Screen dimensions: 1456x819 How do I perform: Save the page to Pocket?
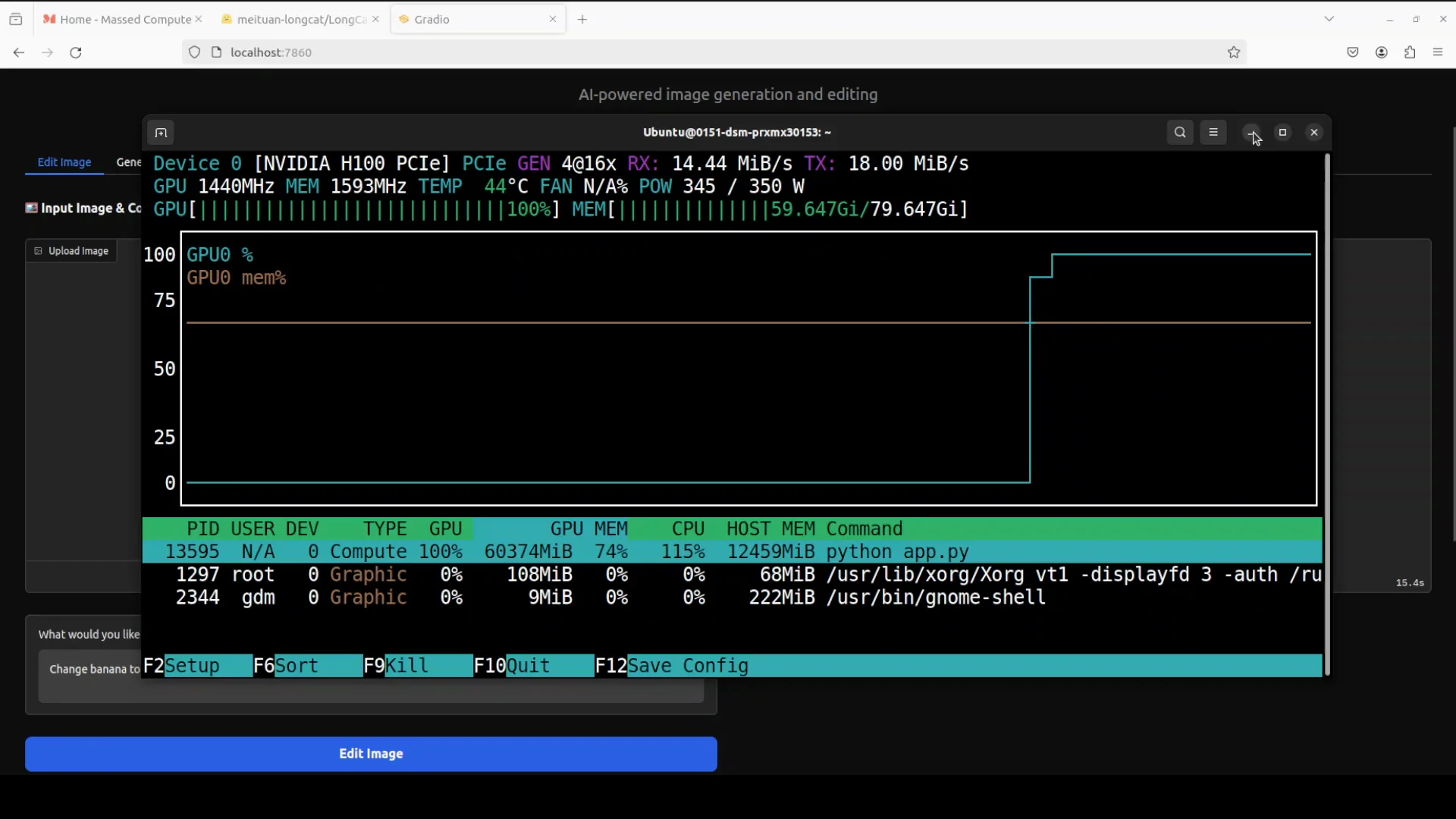click(x=1354, y=52)
